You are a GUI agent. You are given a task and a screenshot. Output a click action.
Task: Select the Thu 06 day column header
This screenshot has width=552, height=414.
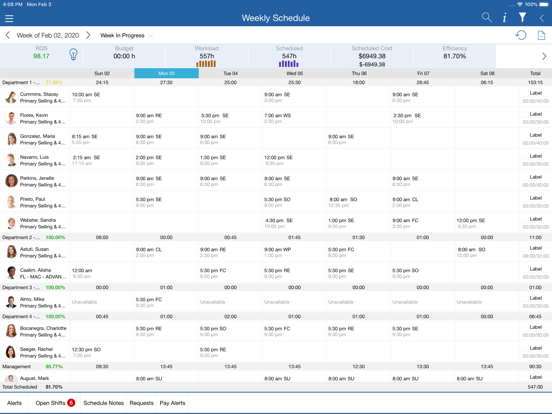coord(359,73)
